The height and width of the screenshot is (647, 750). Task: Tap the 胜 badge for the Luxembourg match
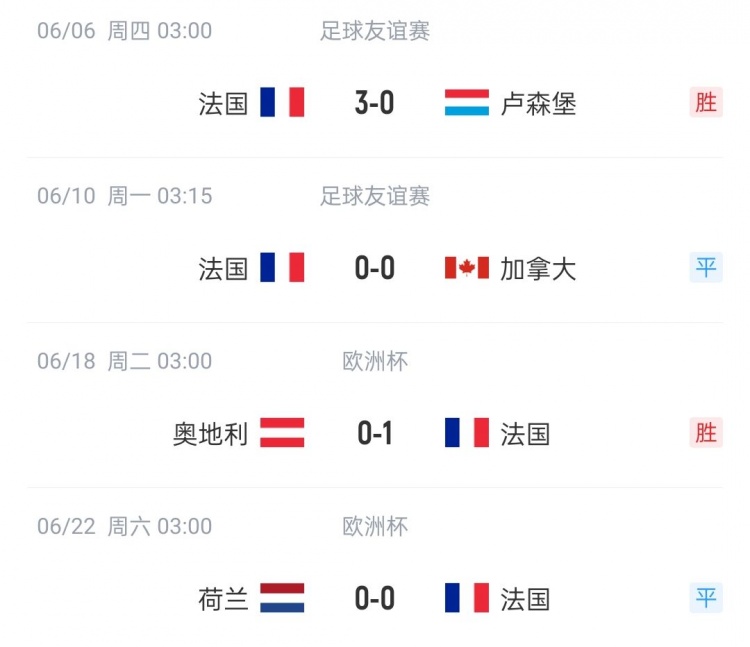coord(706,102)
